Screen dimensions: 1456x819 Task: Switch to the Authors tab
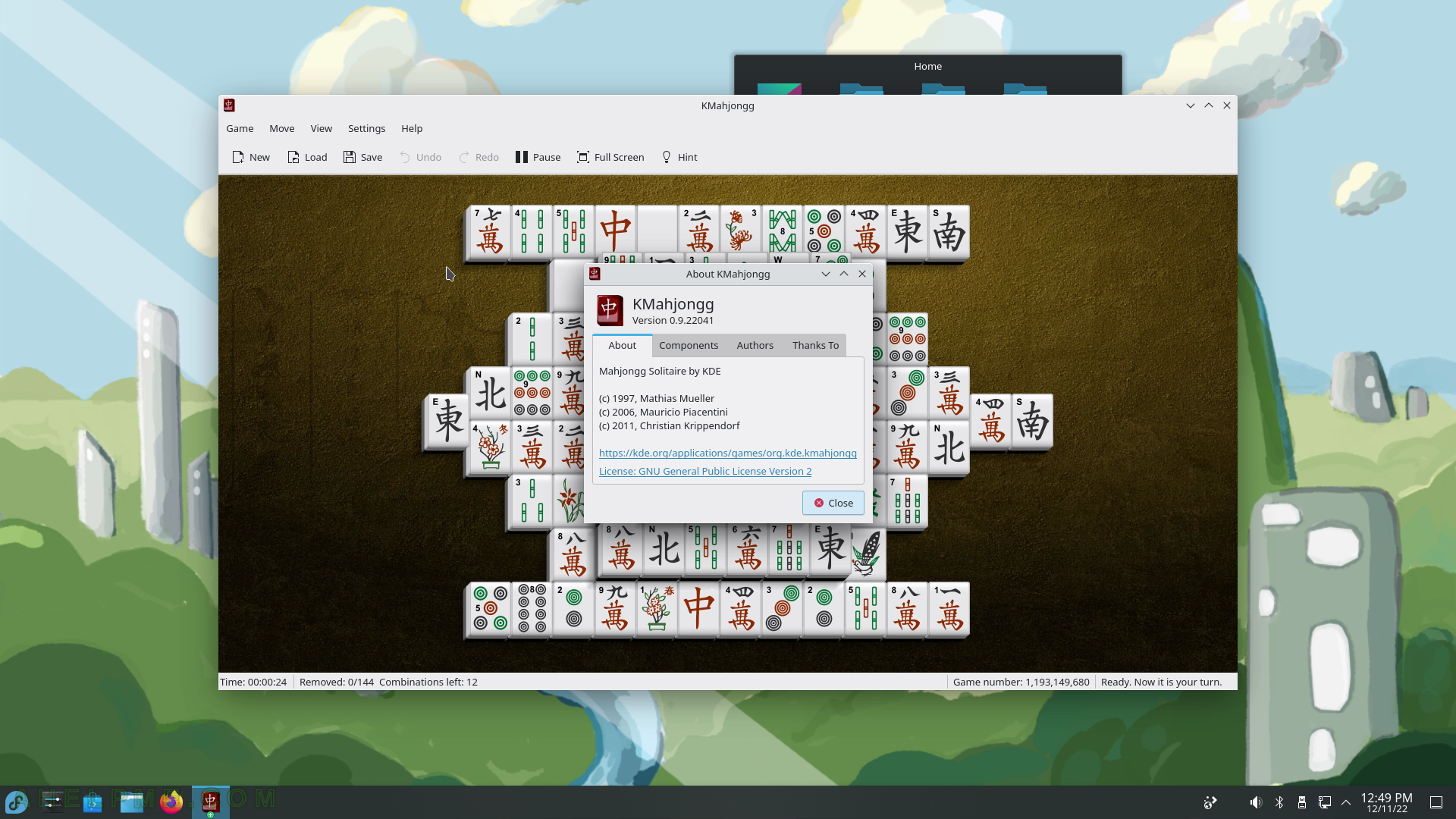(x=755, y=345)
